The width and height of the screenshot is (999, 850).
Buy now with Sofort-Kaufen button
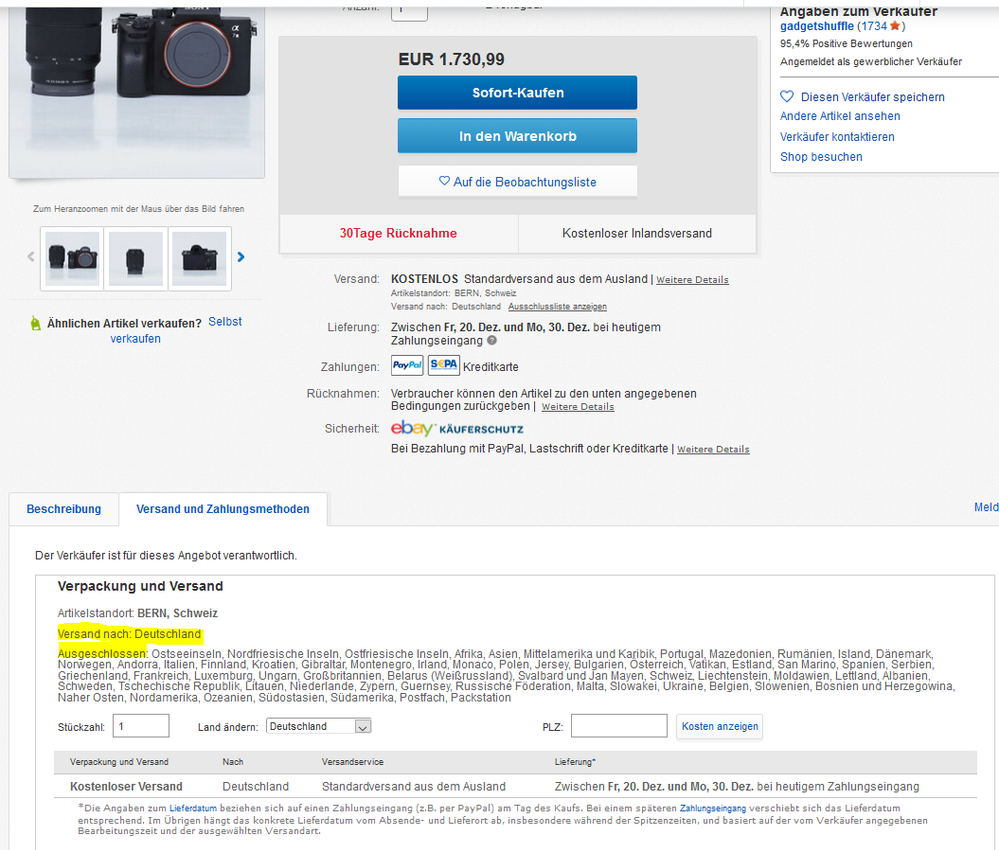[517, 93]
